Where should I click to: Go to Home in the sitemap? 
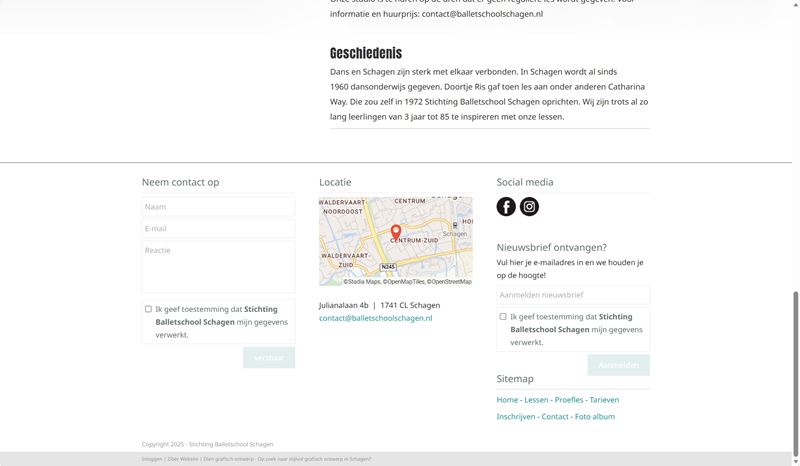507,400
